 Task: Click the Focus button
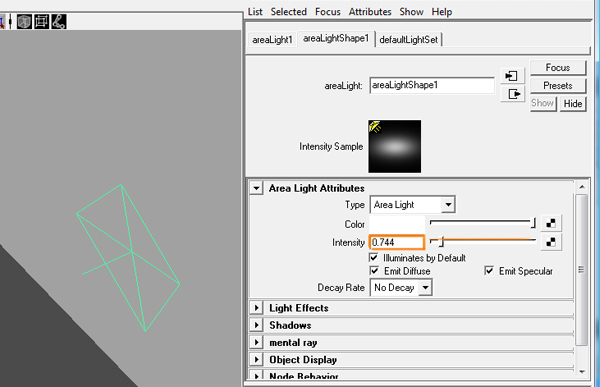point(558,67)
